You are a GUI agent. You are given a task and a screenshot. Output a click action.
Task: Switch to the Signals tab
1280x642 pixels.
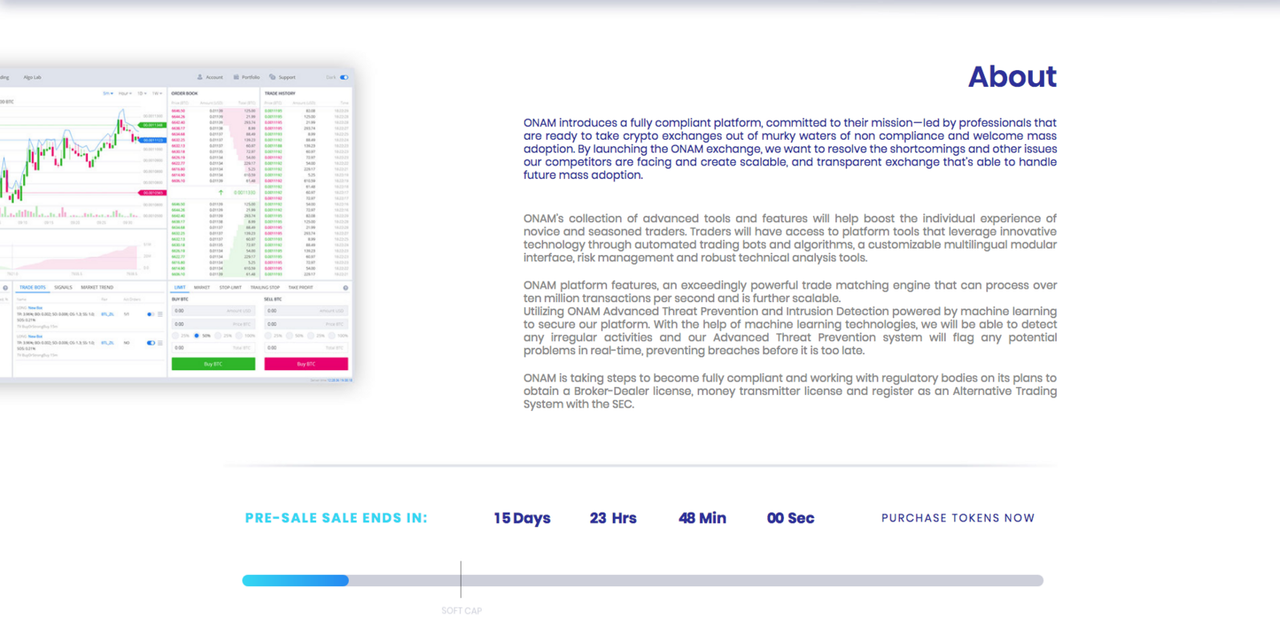pyautogui.click(x=63, y=287)
